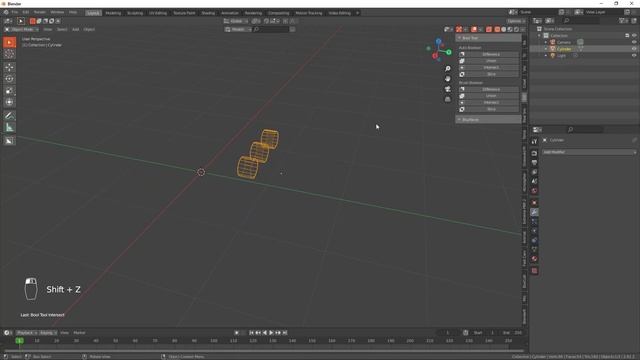
Task: Select the Rotate tool in toolbar
Action: click(x=9, y=79)
